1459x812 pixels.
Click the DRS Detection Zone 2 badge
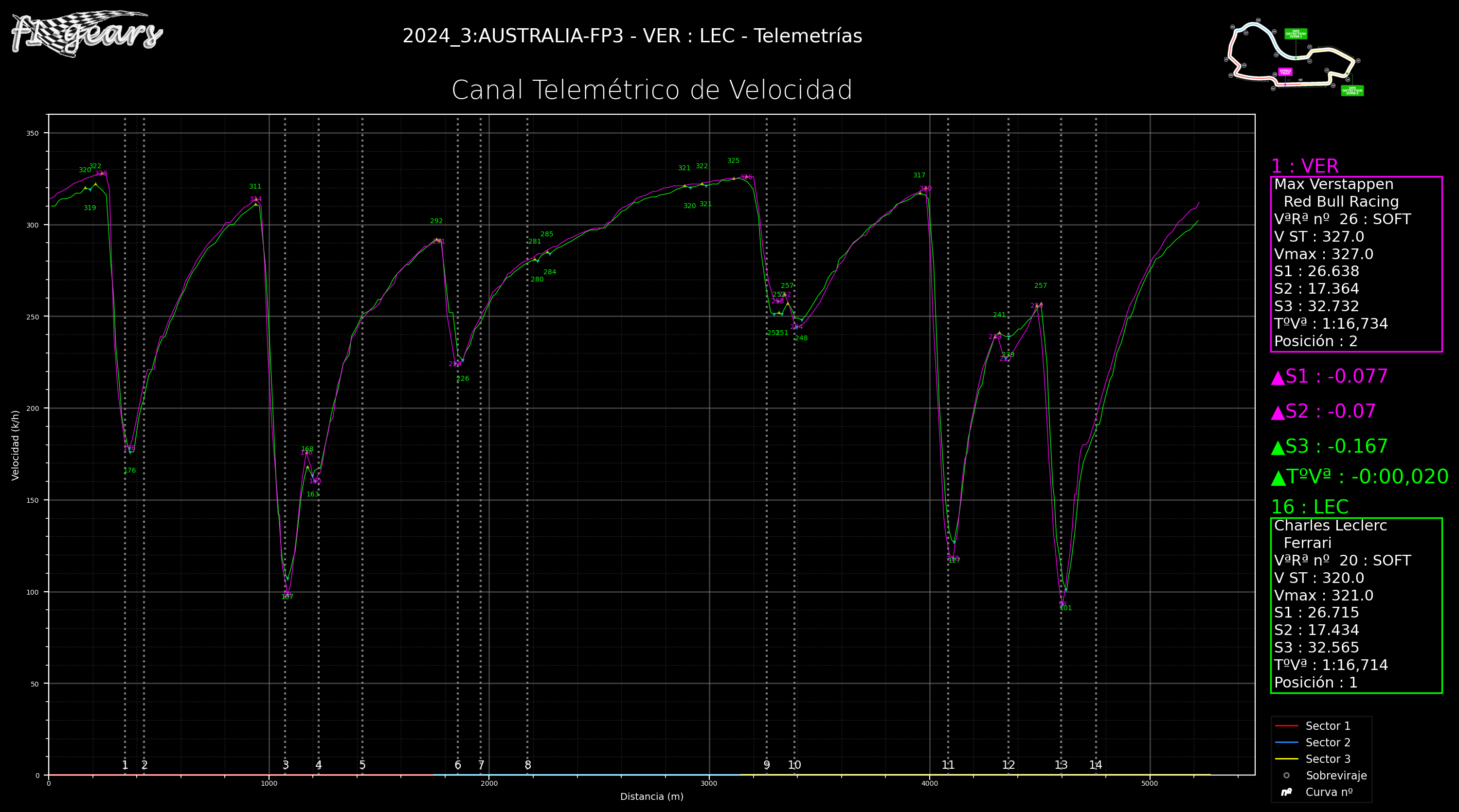(x=1352, y=90)
